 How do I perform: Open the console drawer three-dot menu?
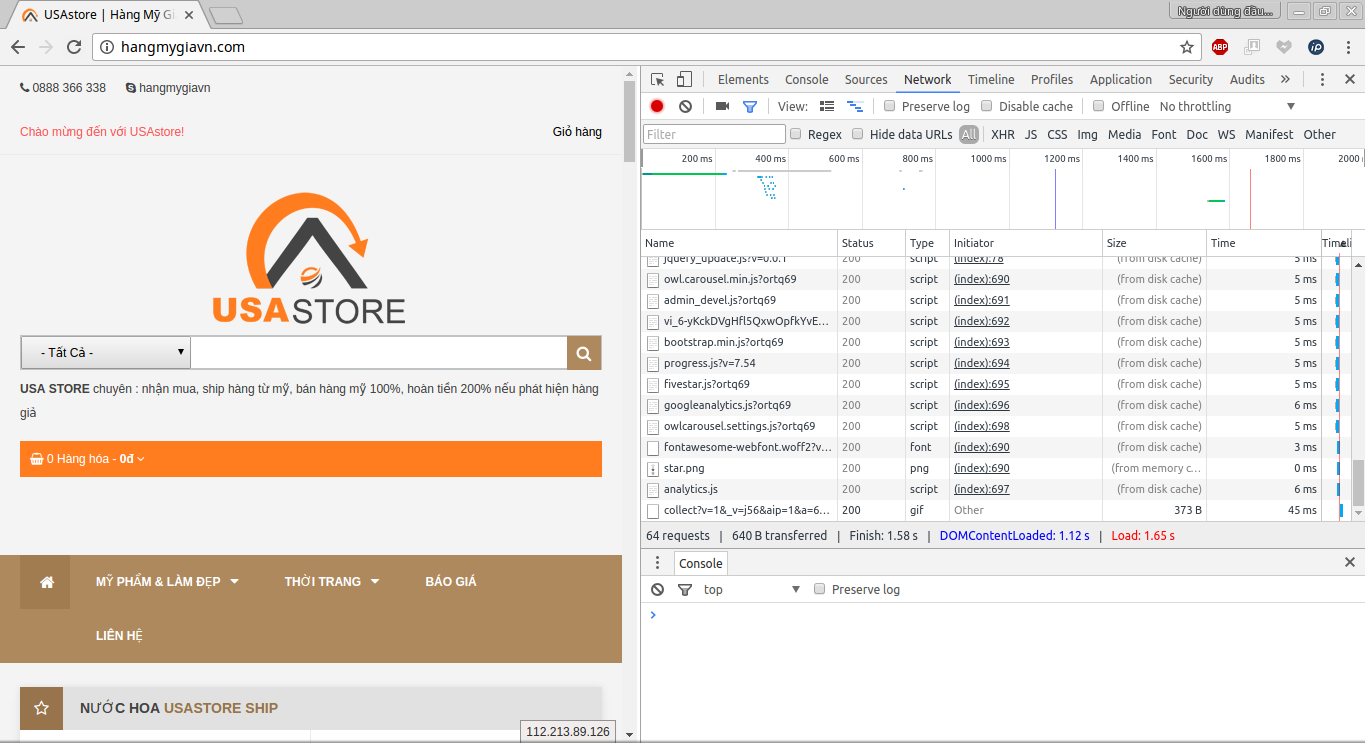(657, 563)
